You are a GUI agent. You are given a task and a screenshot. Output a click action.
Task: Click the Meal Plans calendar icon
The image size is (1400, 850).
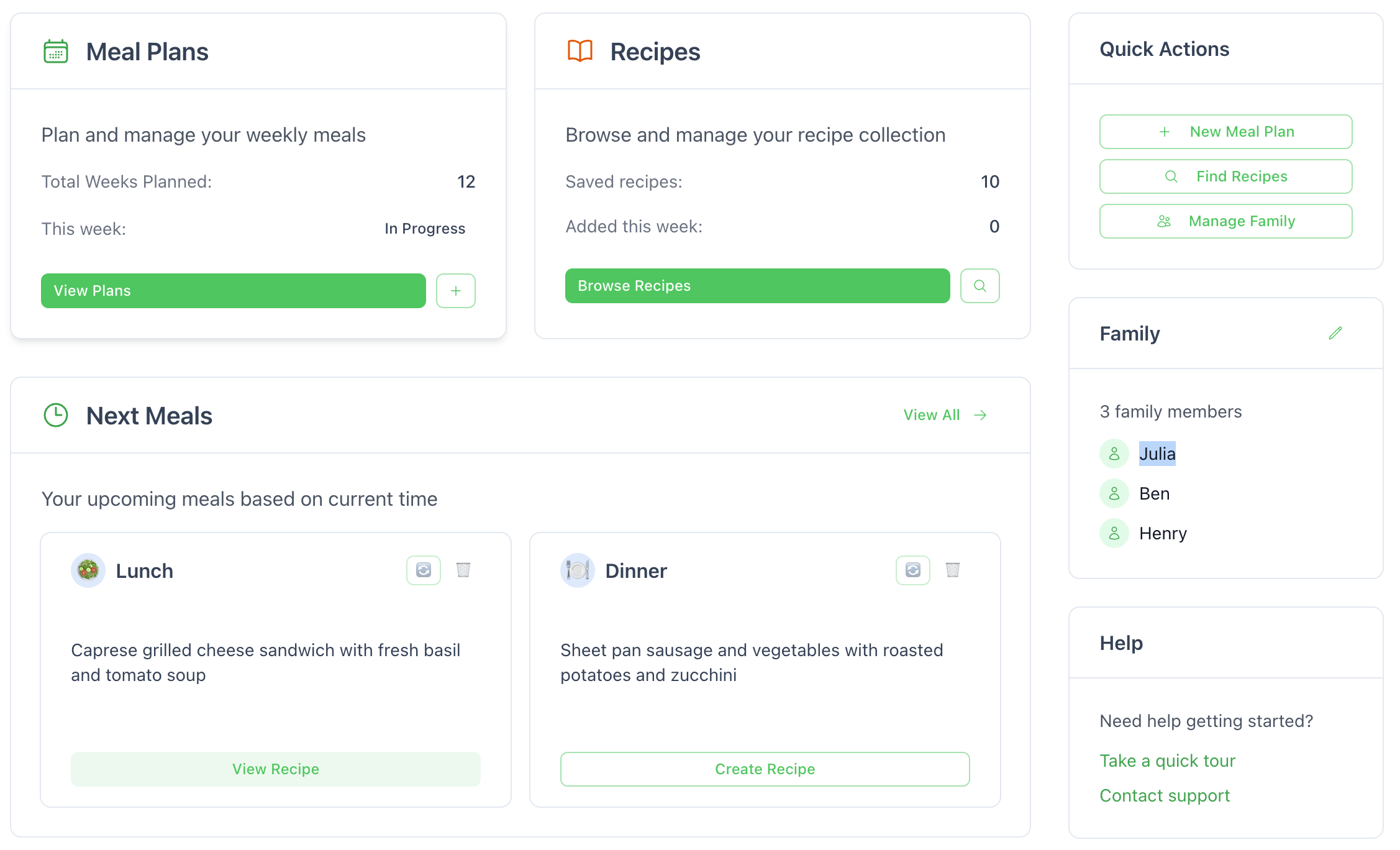56,52
